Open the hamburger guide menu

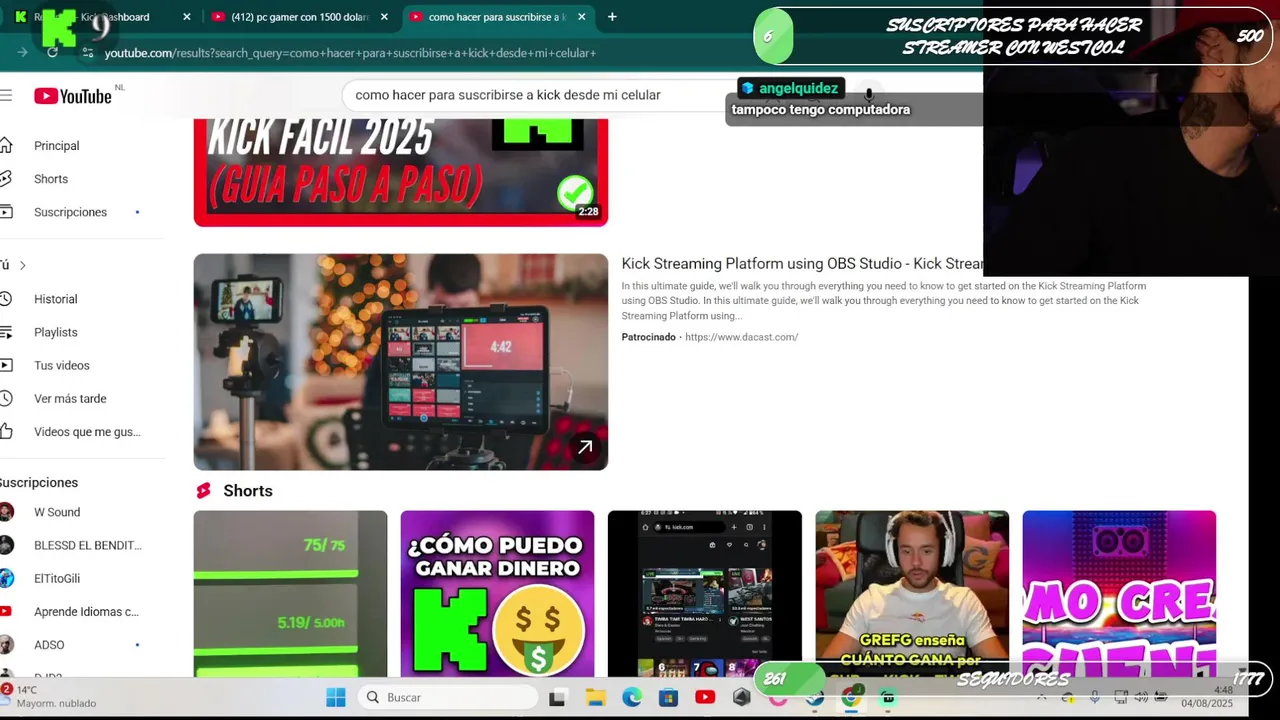[6, 95]
